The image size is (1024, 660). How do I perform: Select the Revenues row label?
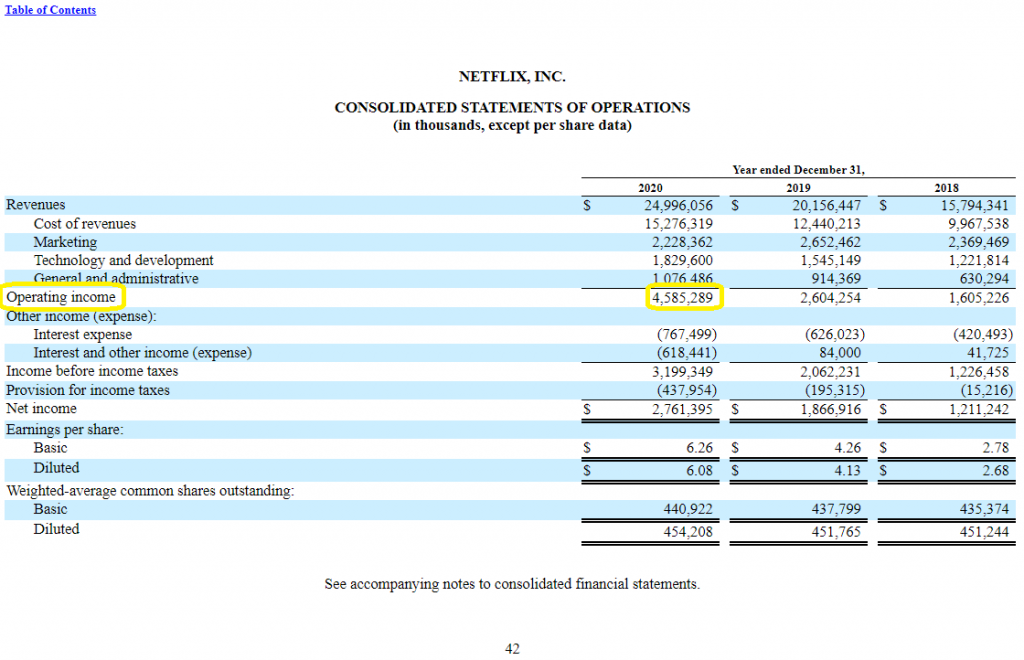click(x=36, y=205)
